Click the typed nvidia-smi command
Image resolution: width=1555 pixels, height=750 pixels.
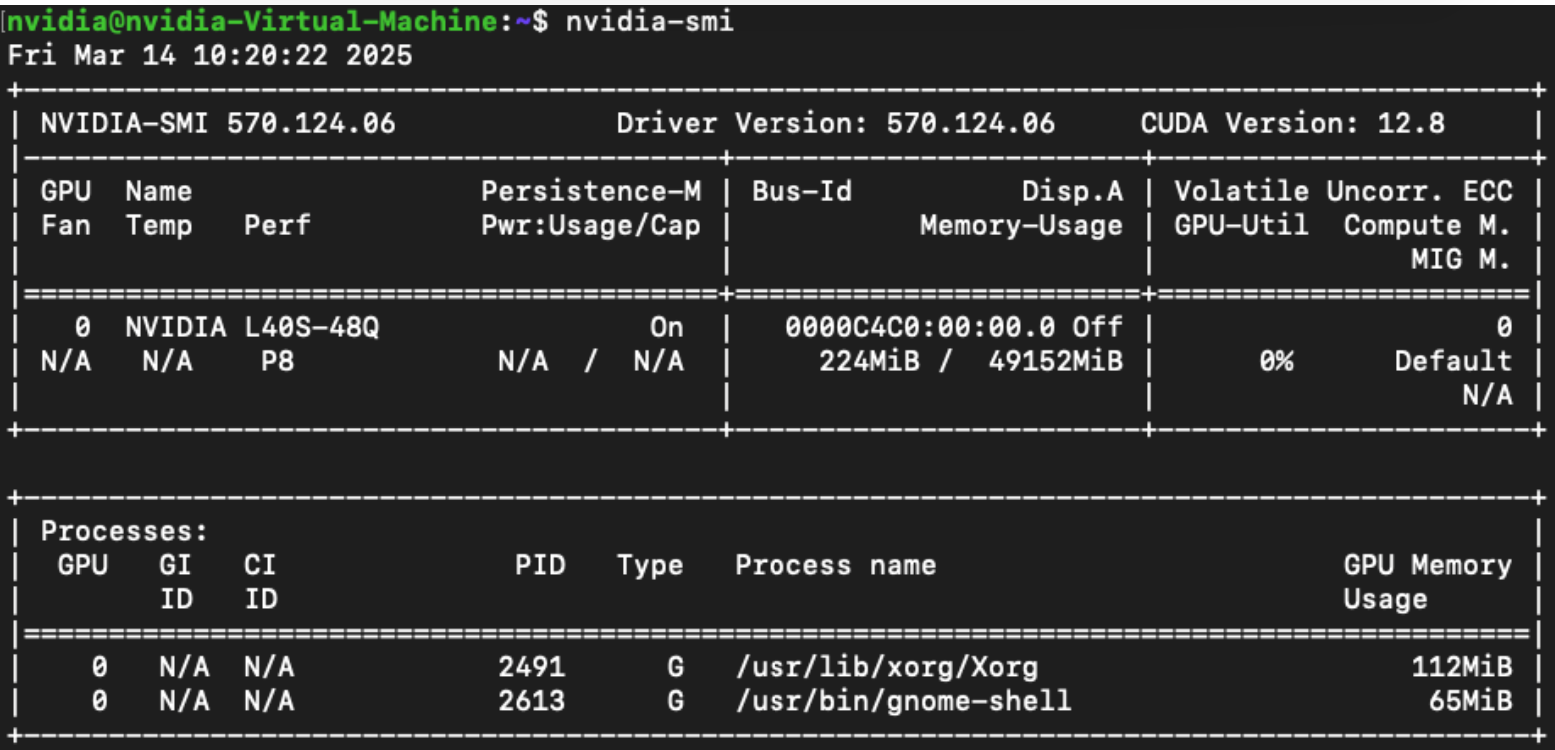pos(650,22)
